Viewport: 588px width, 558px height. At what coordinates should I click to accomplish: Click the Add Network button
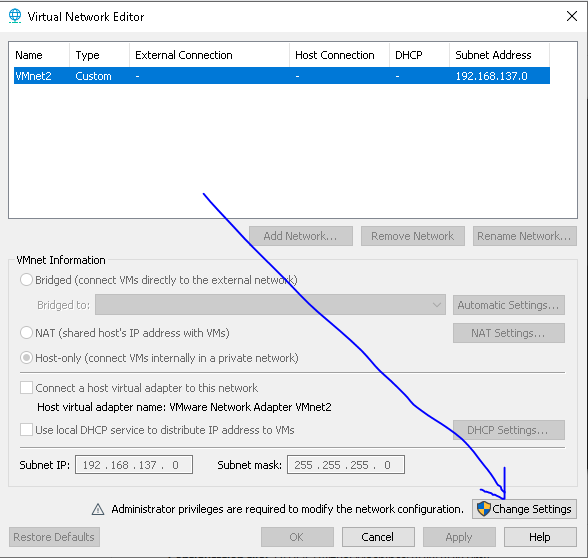click(301, 236)
